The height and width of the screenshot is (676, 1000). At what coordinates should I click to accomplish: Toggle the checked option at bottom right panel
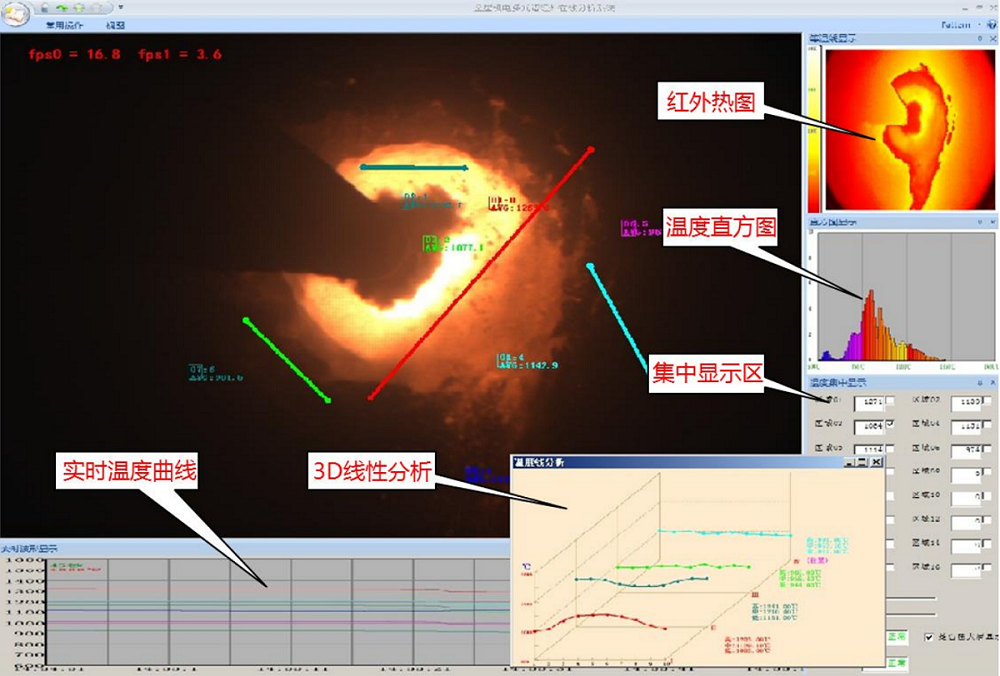click(x=931, y=637)
